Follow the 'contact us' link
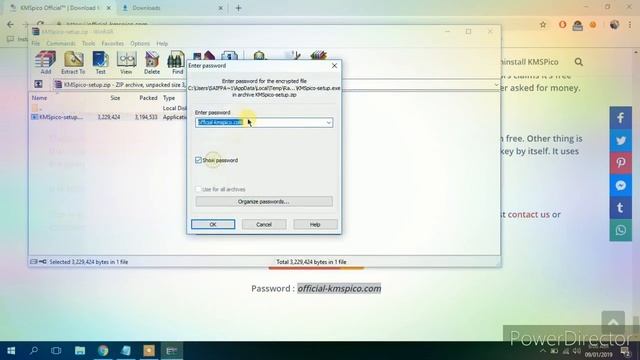This screenshot has width=640, height=360. (529, 214)
